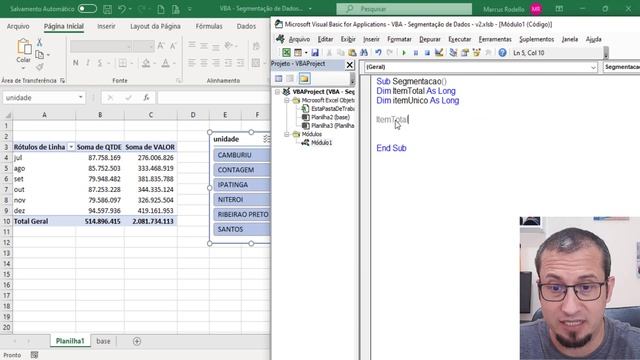This screenshot has width=640, height=360.
Task: Open Properties Window icon in VBA toolbar
Action: click(x=464, y=53)
